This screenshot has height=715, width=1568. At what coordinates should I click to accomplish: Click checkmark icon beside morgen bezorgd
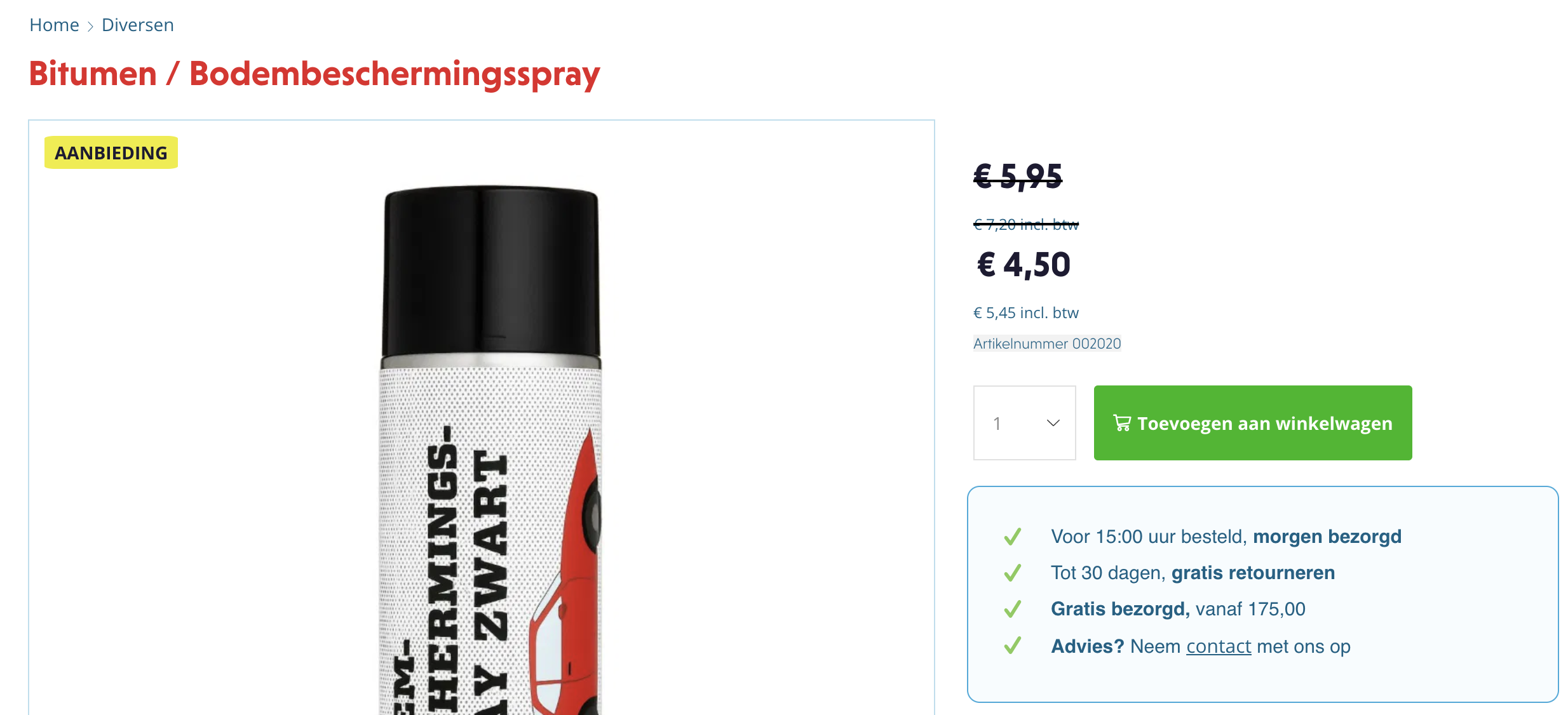pos(1013,537)
